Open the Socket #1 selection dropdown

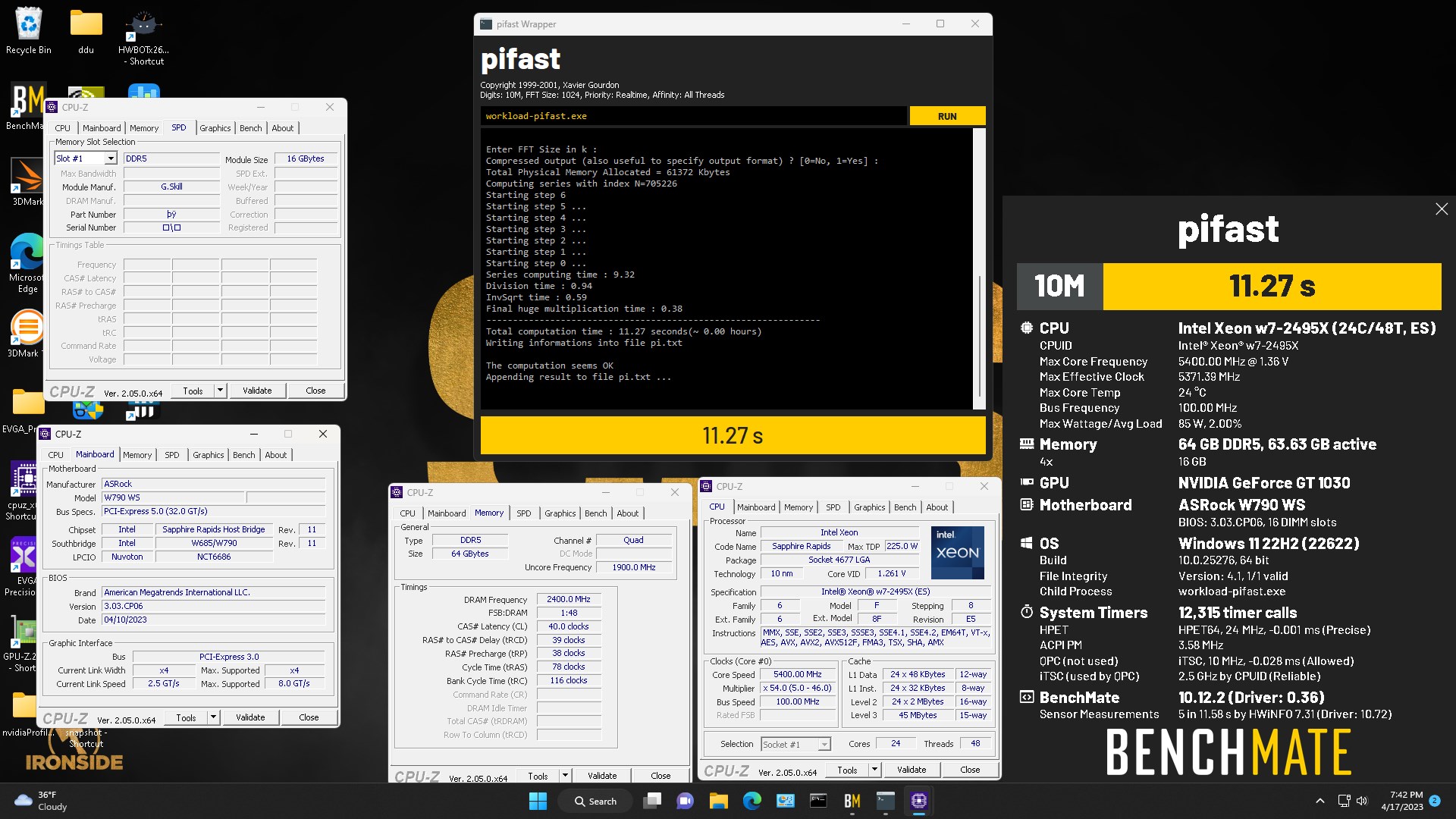(795, 744)
